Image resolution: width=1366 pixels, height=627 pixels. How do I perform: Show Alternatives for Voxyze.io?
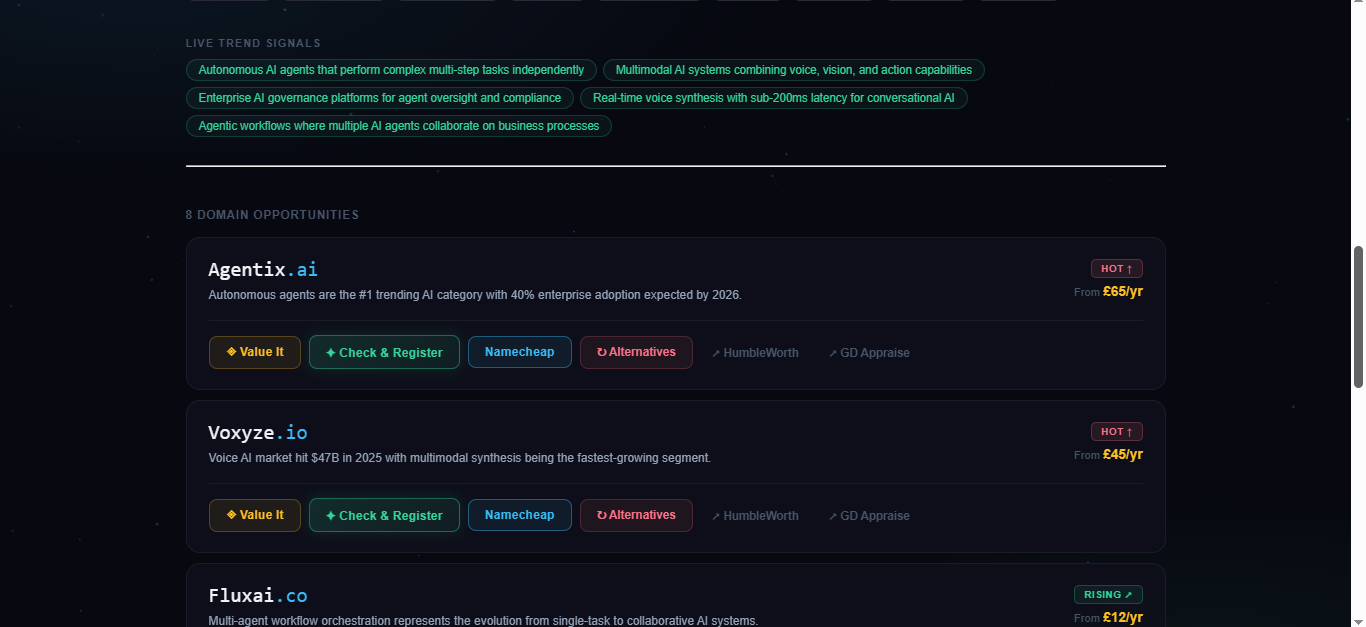[636, 515]
